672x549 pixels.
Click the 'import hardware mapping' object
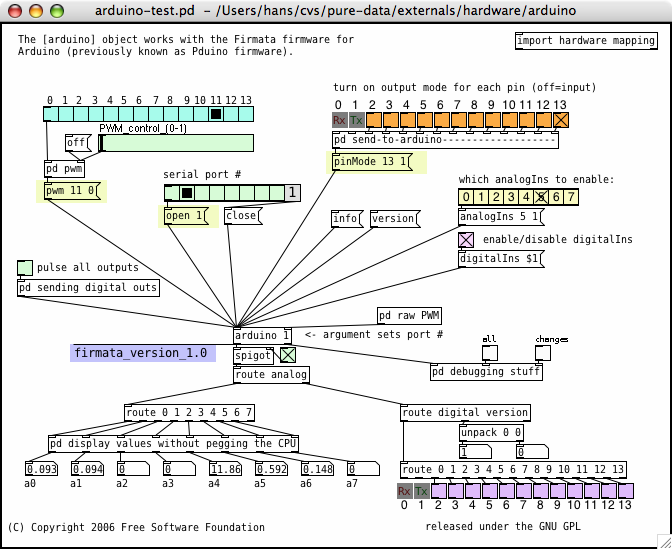point(585,41)
